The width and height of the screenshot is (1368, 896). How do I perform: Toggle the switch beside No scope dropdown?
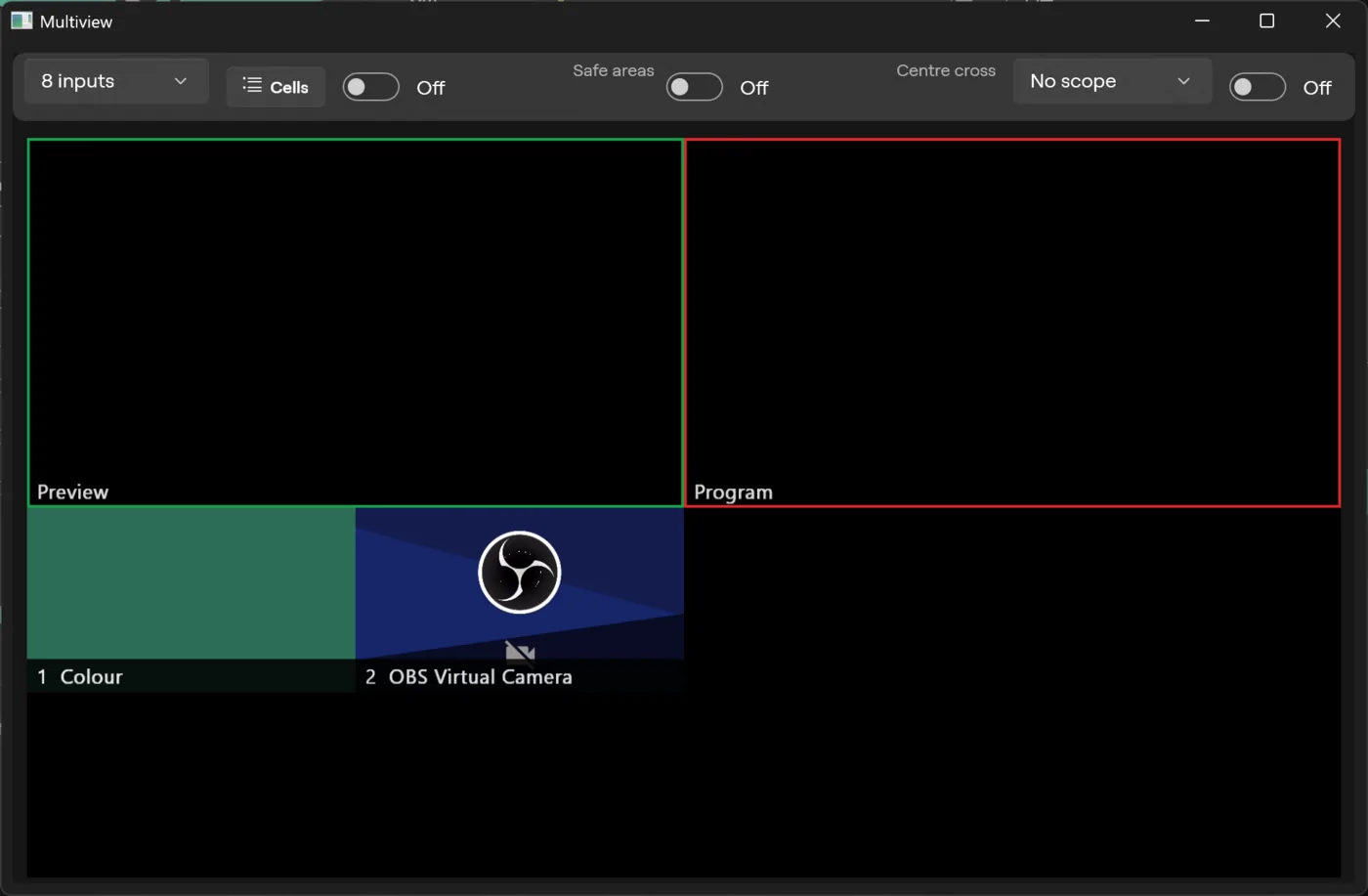(1258, 87)
